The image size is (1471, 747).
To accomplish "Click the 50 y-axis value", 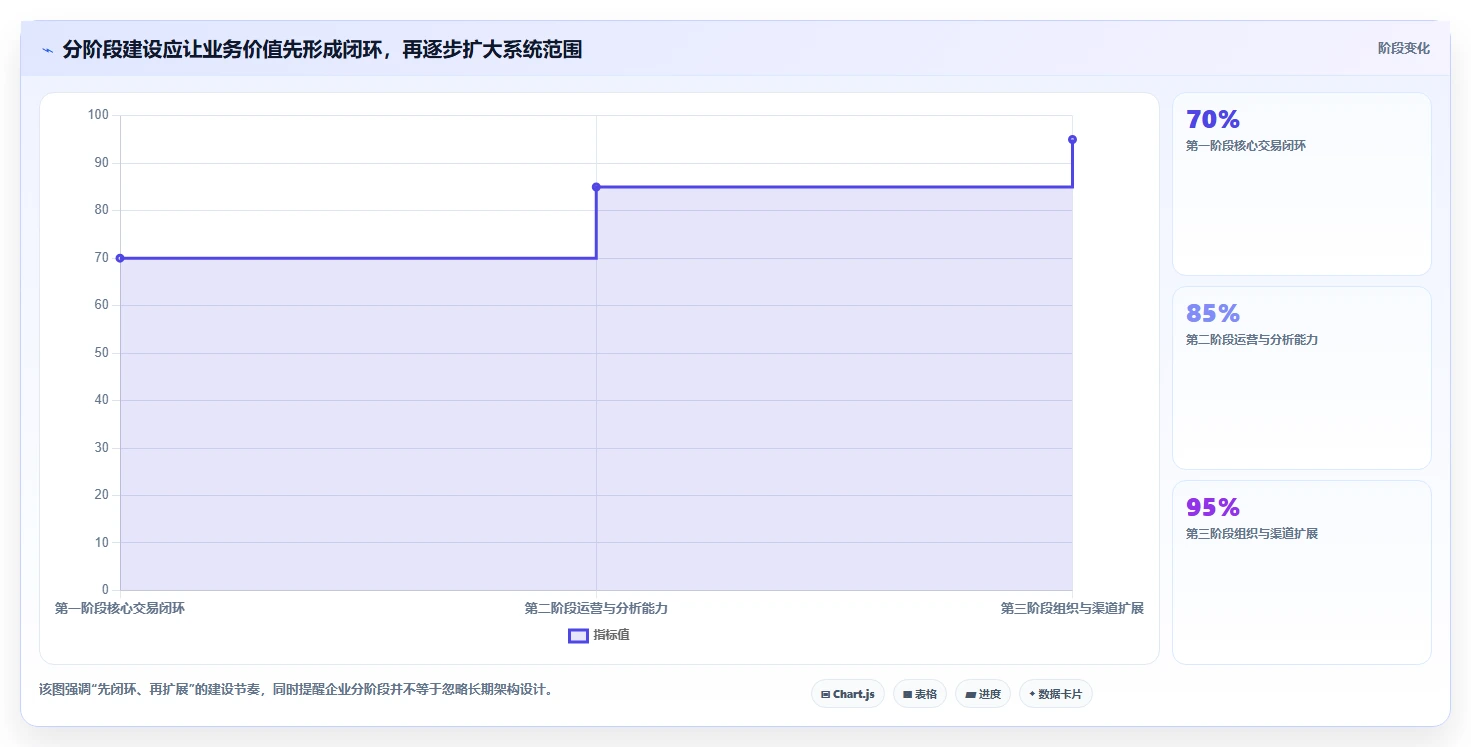I will tap(101, 353).
